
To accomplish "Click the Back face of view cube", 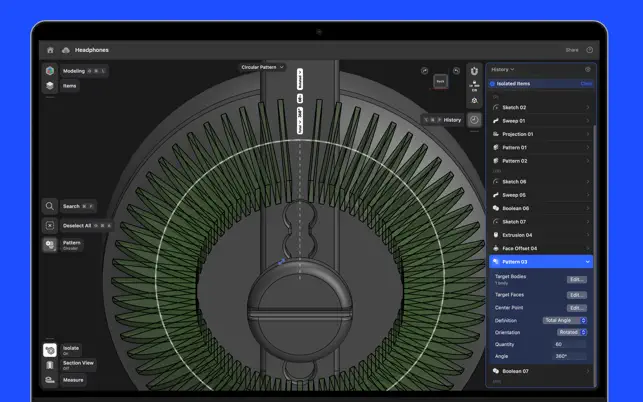I will [x=440, y=81].
